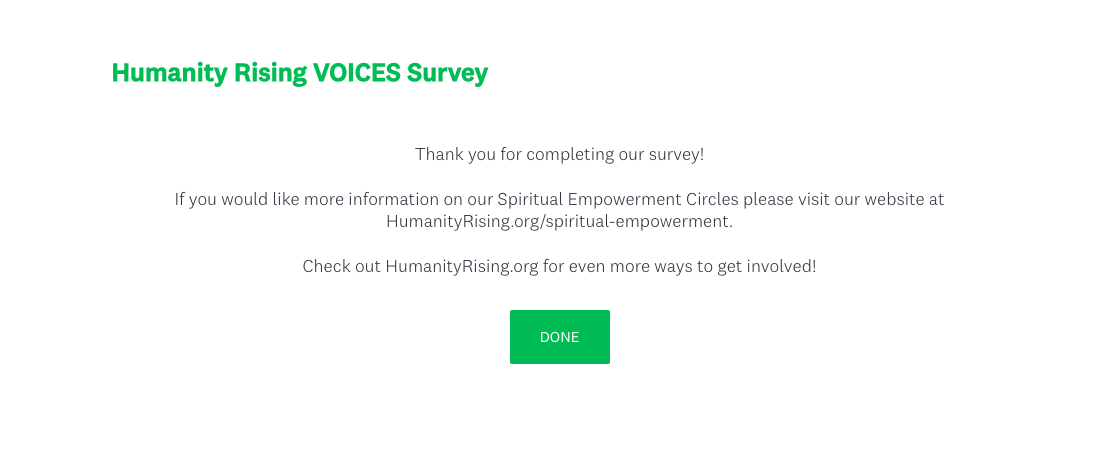The height and width of the screenshot is (449, 1098).
Task: Open the HumanityRising.org/spiritual-empowerment address
Action: (x=559, y=221)
